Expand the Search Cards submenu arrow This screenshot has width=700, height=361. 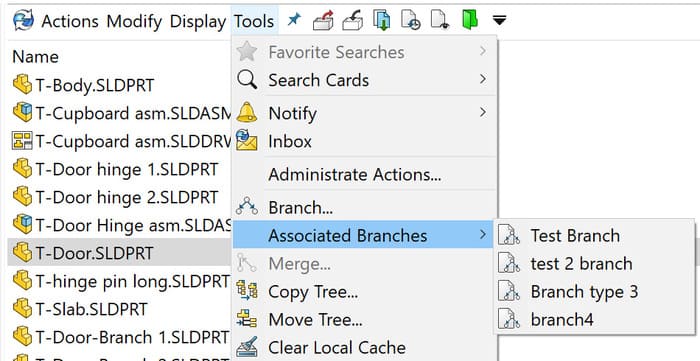[x=483, y=79]
